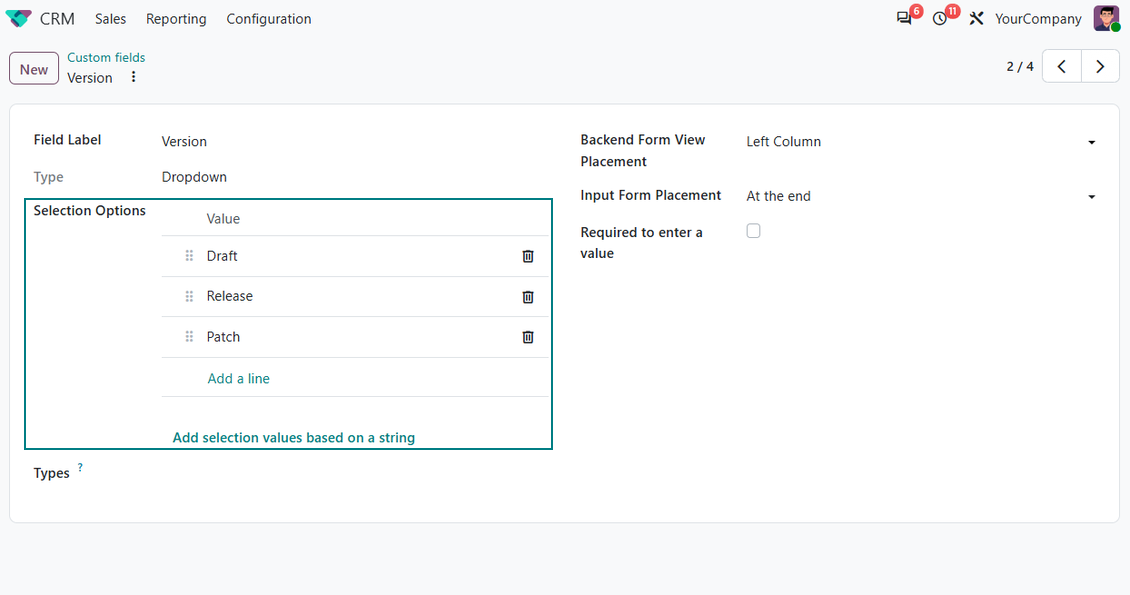Screen dimensions: 1130x595
Task: Go to previous record arrow
Action: (1062, 67)
